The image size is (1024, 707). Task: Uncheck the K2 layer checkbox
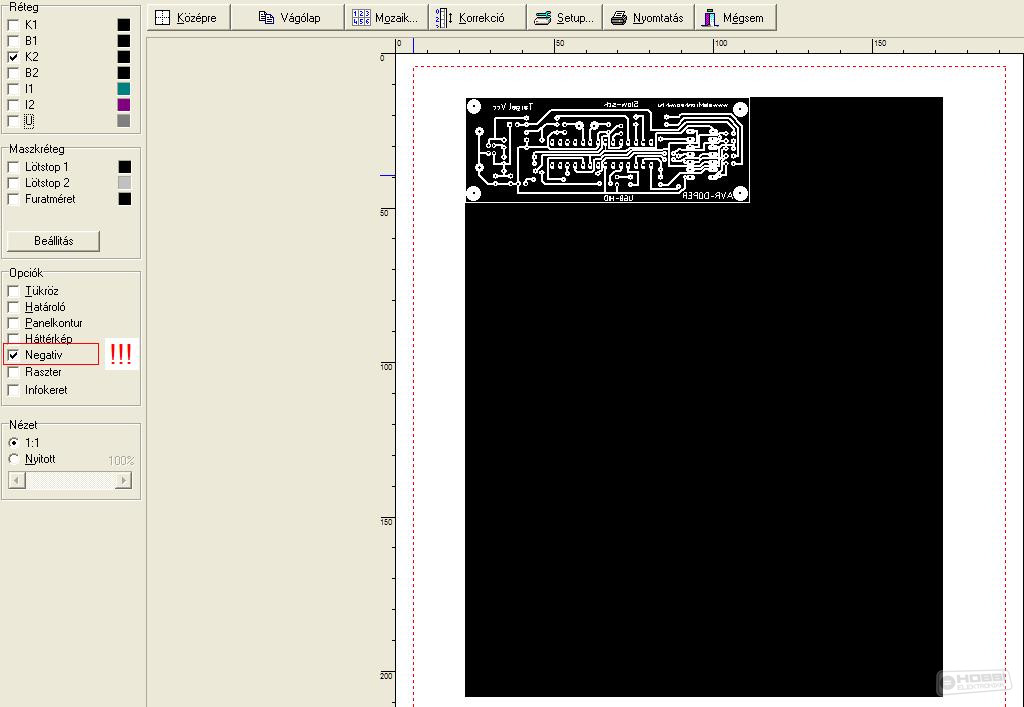[x=13, y=57]
